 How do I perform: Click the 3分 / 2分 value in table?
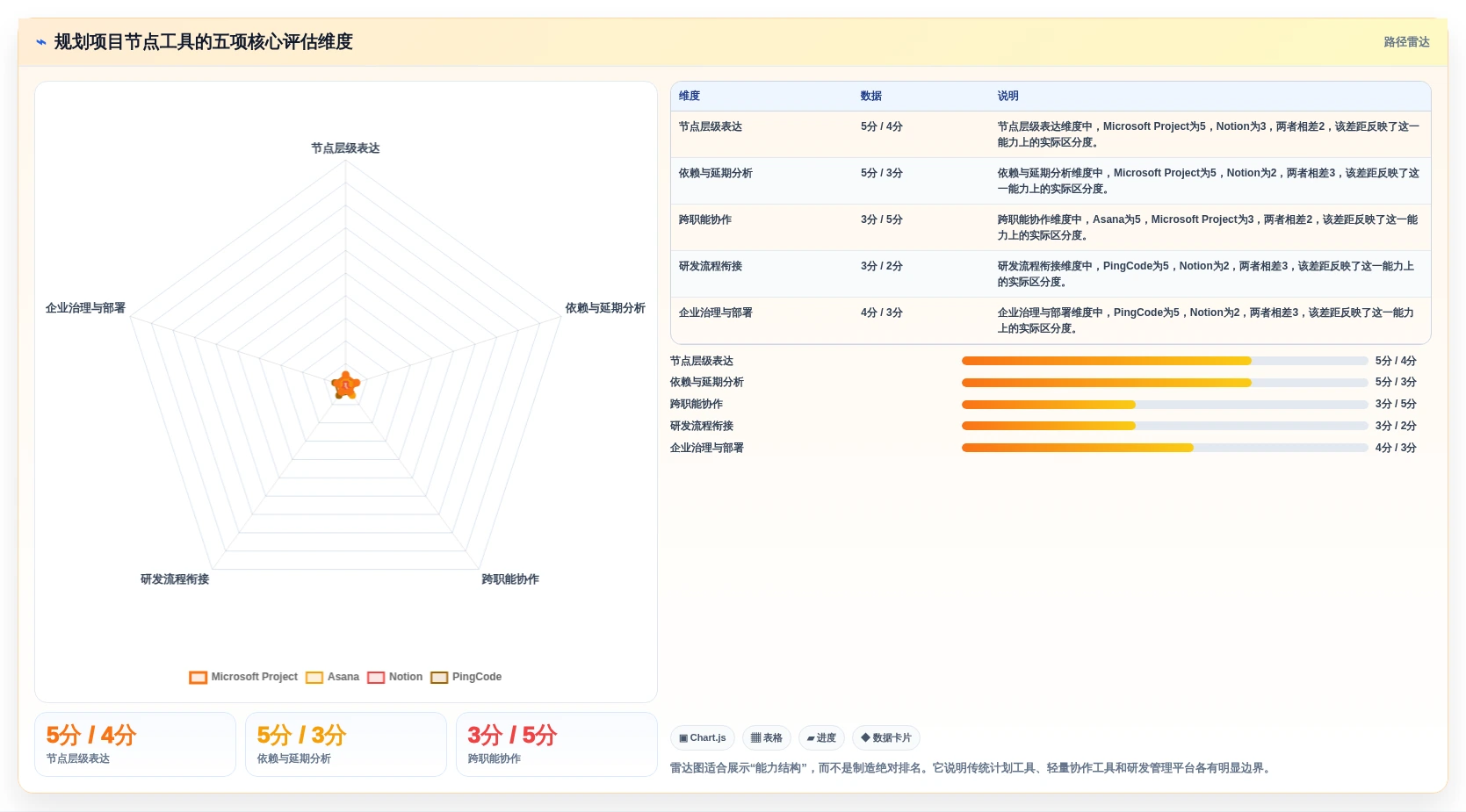(x=882, y=266)
